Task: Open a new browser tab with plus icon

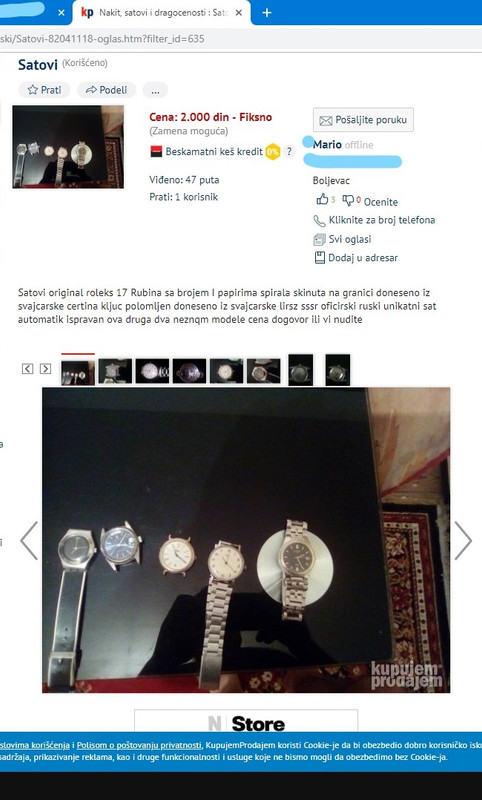Action: point(267,13)
